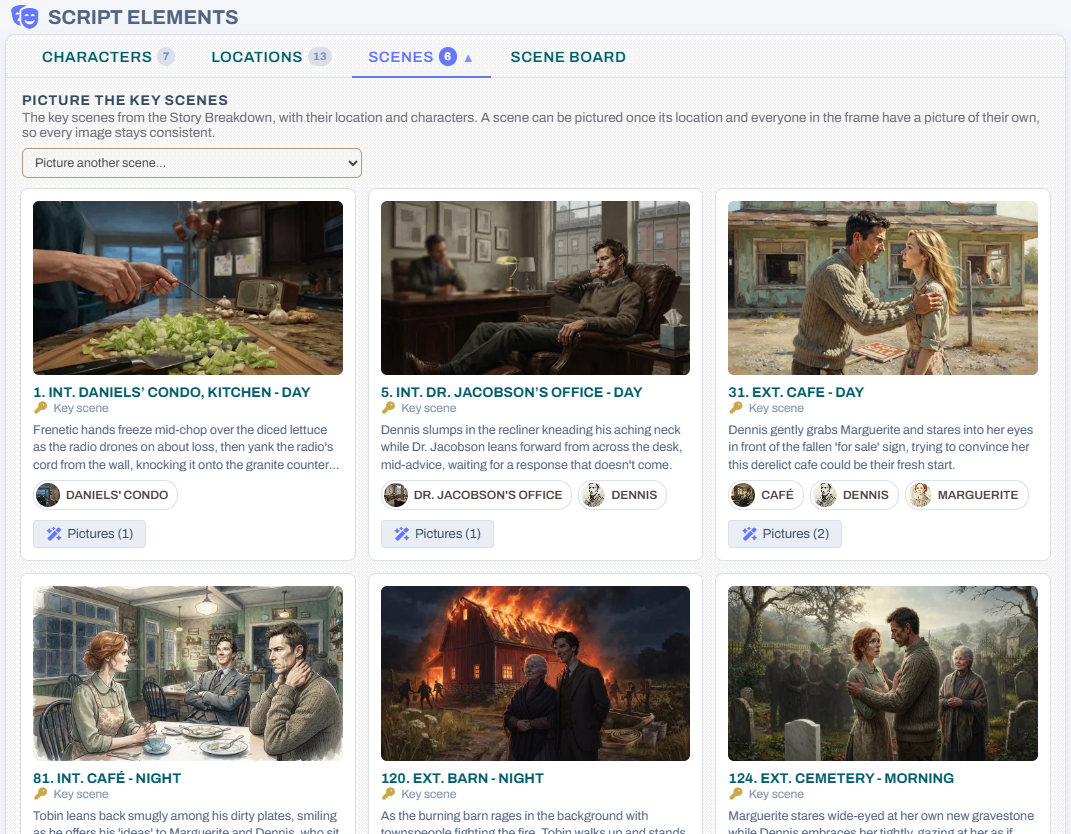The width and height of the screenshot is (1071, 834).
Task: Click the key icon under scene 1 title
Action: pos(40,408)
